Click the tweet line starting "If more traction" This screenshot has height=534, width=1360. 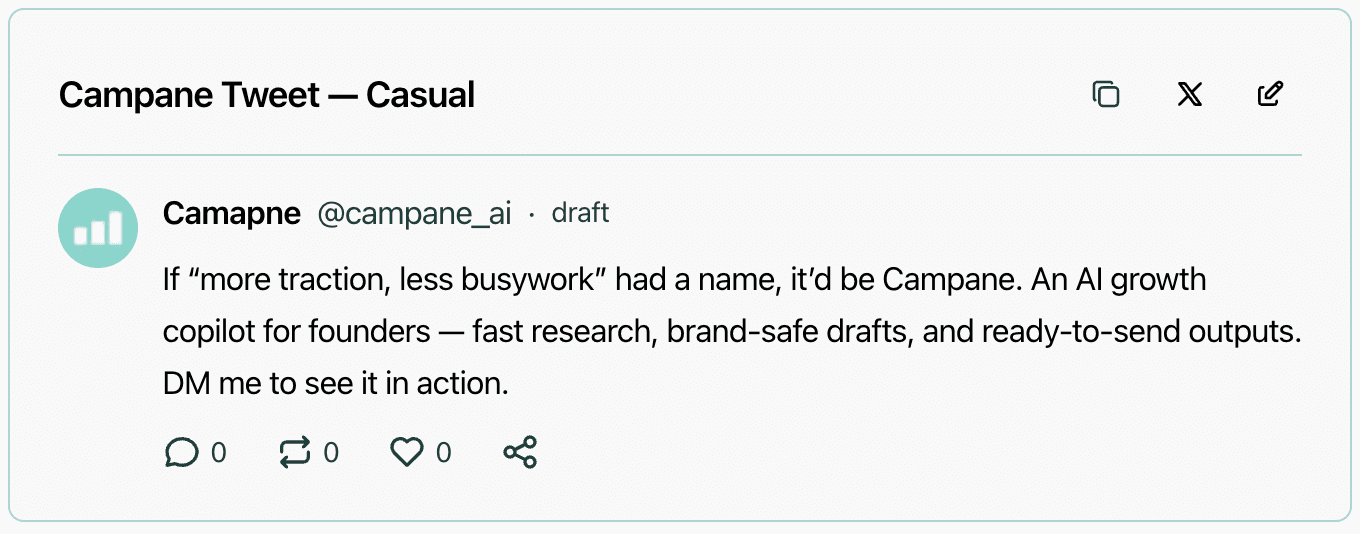[684, 279]
